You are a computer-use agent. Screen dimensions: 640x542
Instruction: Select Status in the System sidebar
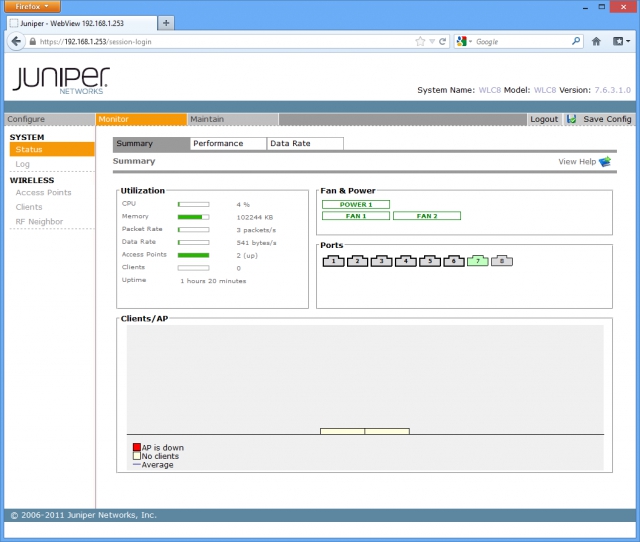tap(52, 149)
